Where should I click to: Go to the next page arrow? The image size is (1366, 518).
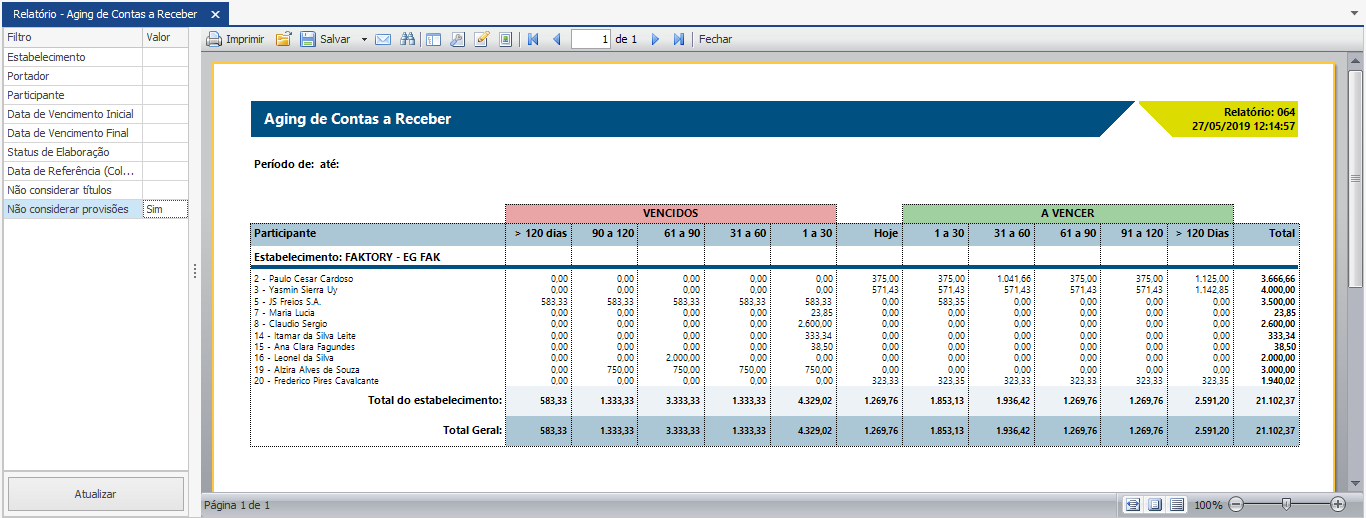pyautogui.click(x=656, y=39)
